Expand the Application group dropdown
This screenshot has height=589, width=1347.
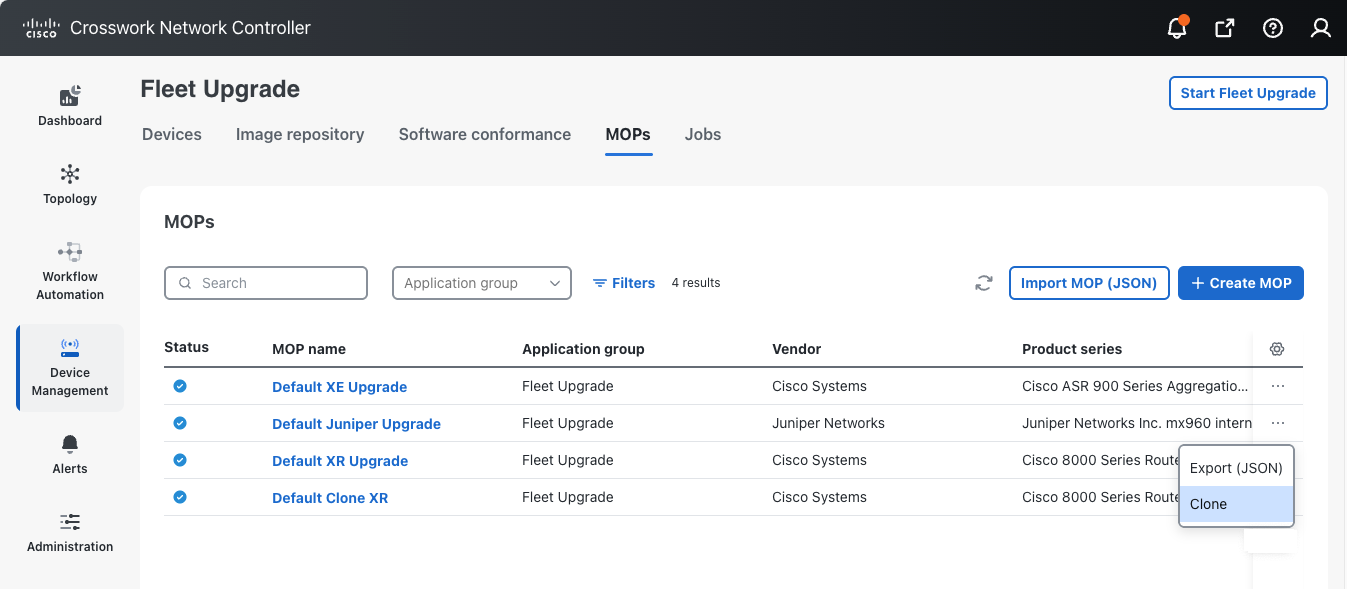pyautogui.click(x=481, y=283)
